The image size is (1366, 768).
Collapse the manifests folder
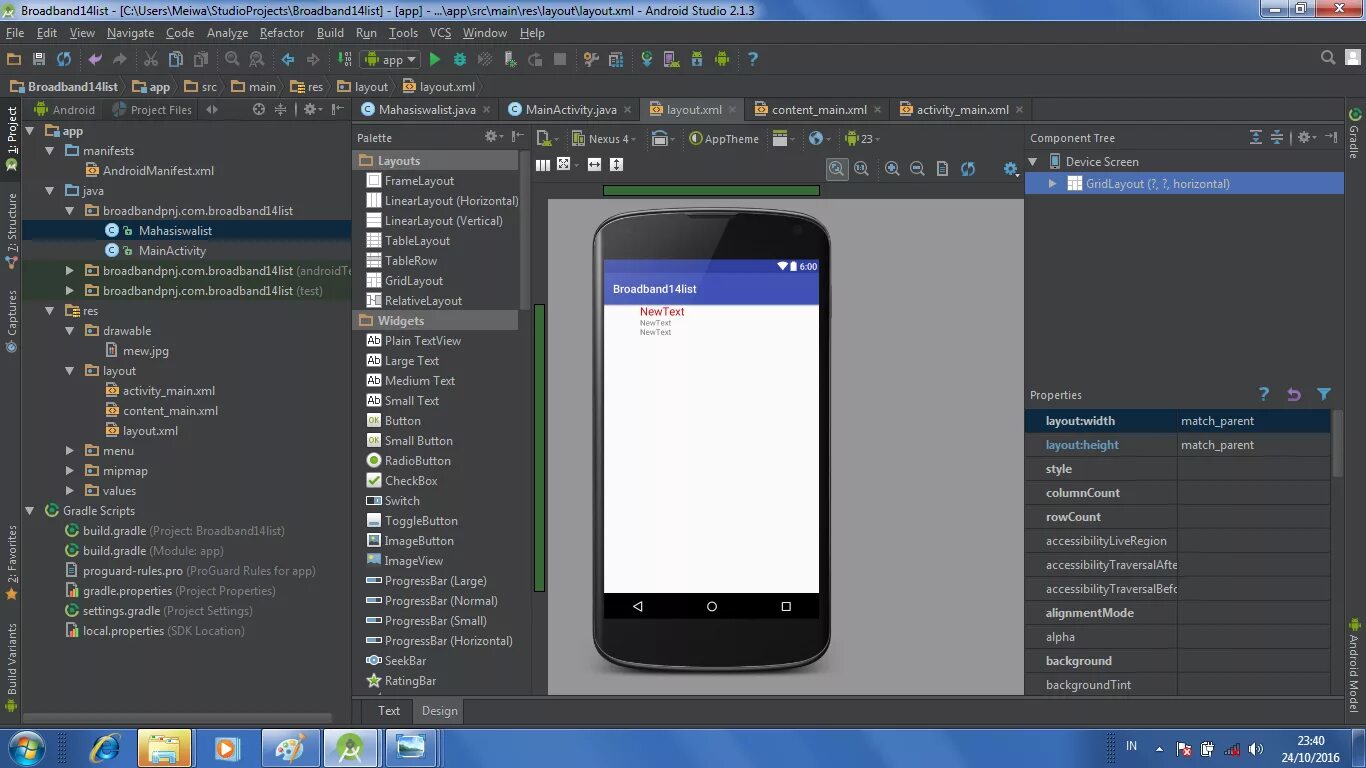coord(49,151)
